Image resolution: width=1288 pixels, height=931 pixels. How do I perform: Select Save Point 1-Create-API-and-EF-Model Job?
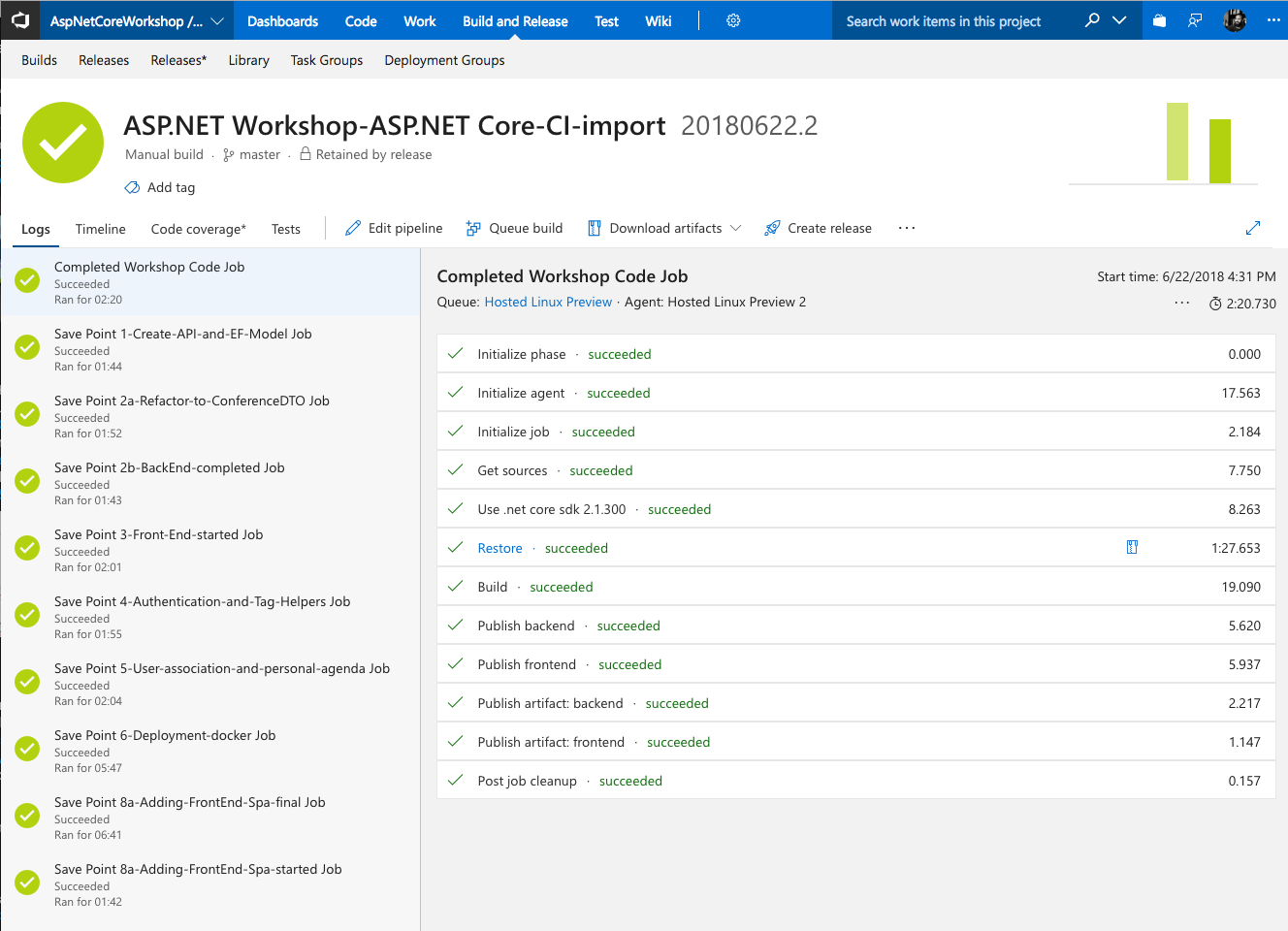(210, 349)
